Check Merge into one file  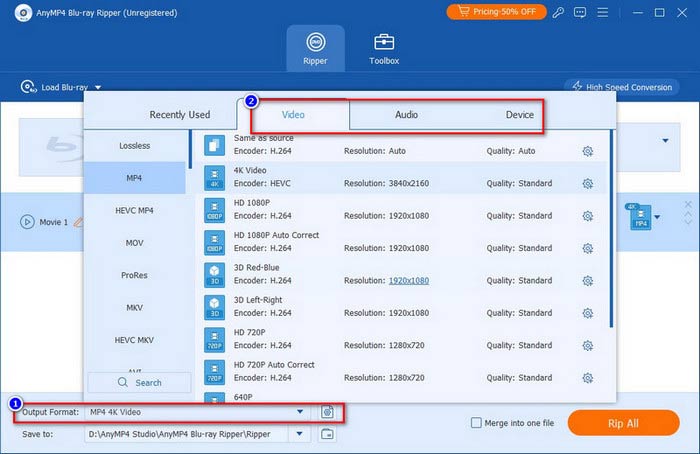coord(476,422)
